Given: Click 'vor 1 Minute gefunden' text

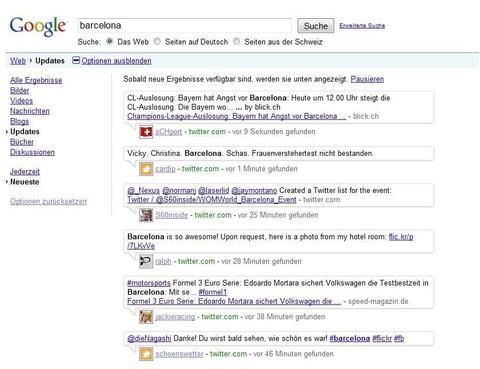Looking at the screenshot, I should click(261, 169).
